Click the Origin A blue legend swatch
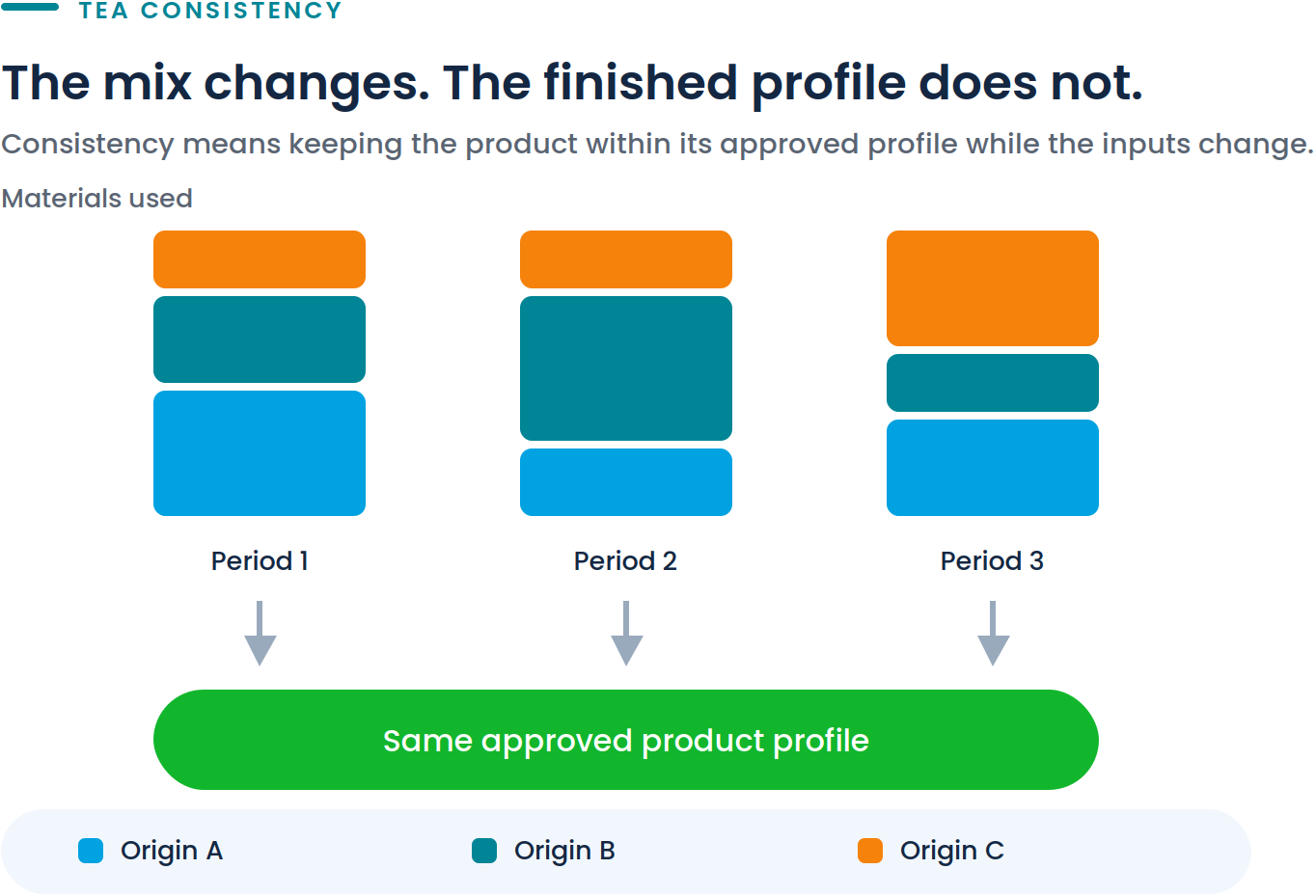 (x=91, y=851)
